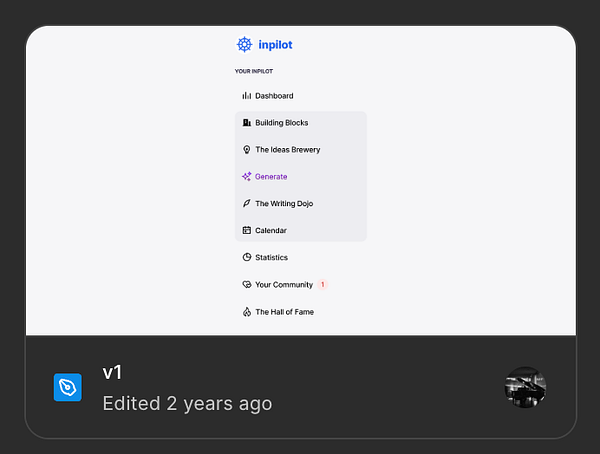Click the Generate sparkle icon
Screen dimensions: 600x454
click(246, 177)
